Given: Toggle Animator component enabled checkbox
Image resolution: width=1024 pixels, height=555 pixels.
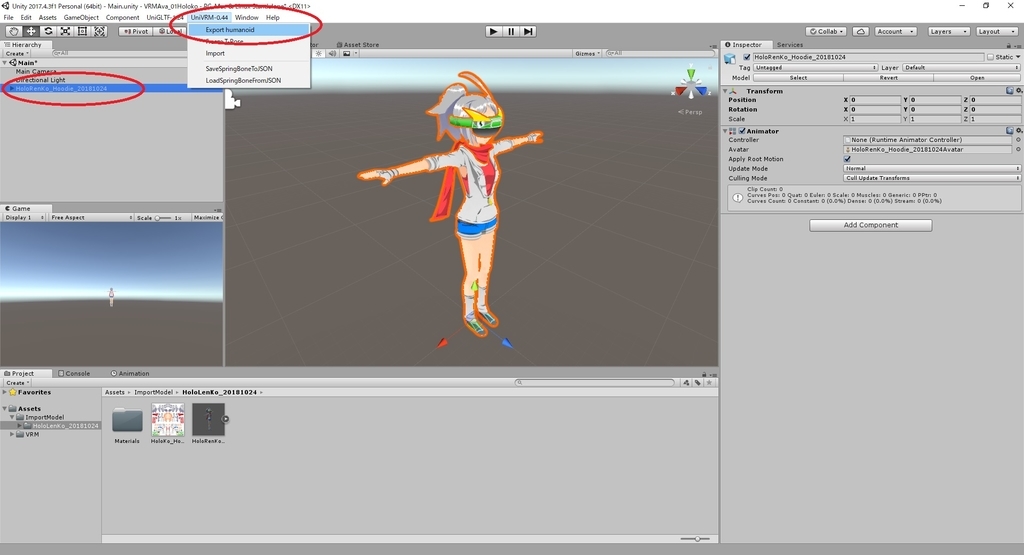Looking at the screenshot, I should (x=742, y=131).
